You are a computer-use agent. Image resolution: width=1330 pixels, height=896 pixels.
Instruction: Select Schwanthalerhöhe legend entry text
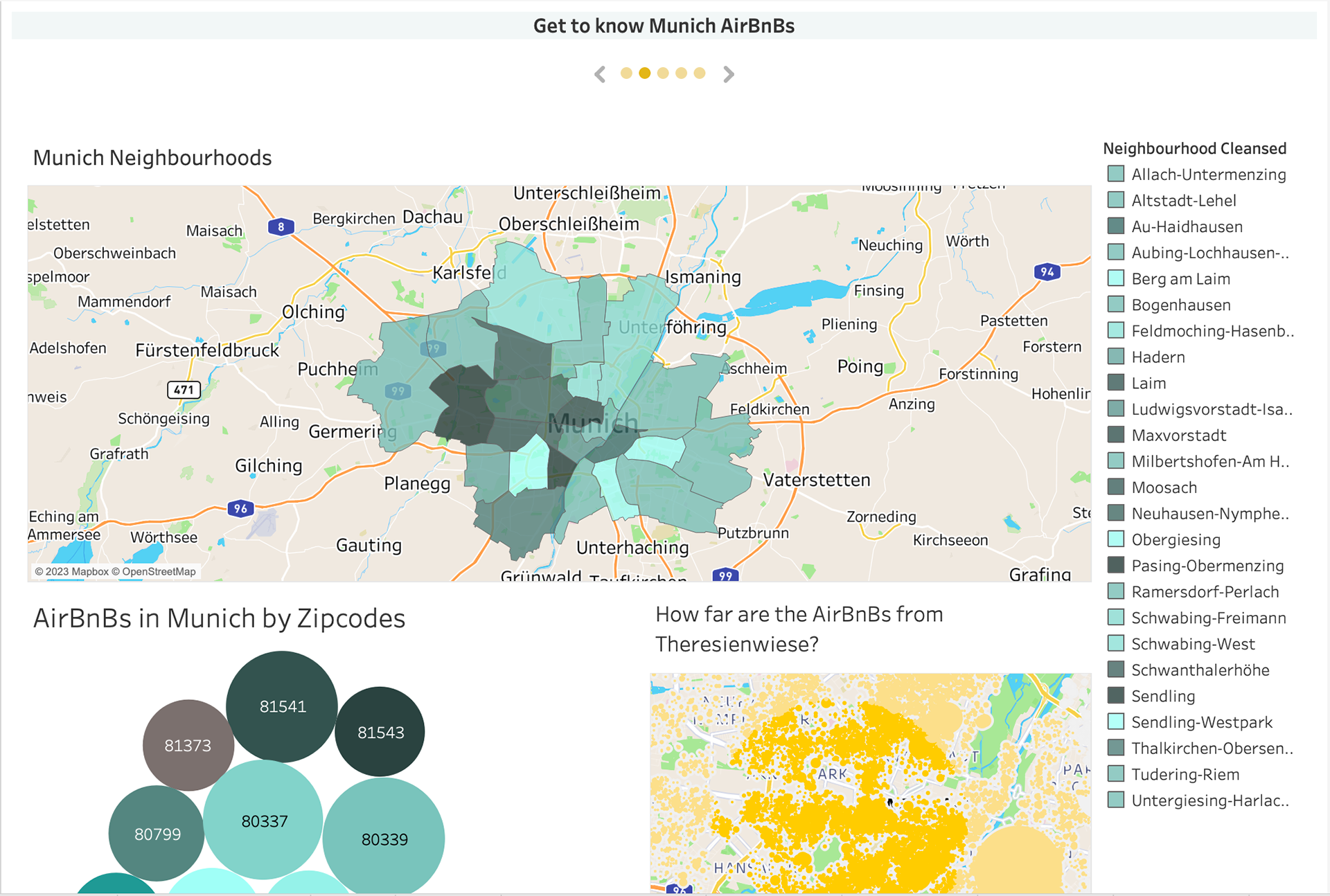pyautogui.click(x=1200, y=670)
